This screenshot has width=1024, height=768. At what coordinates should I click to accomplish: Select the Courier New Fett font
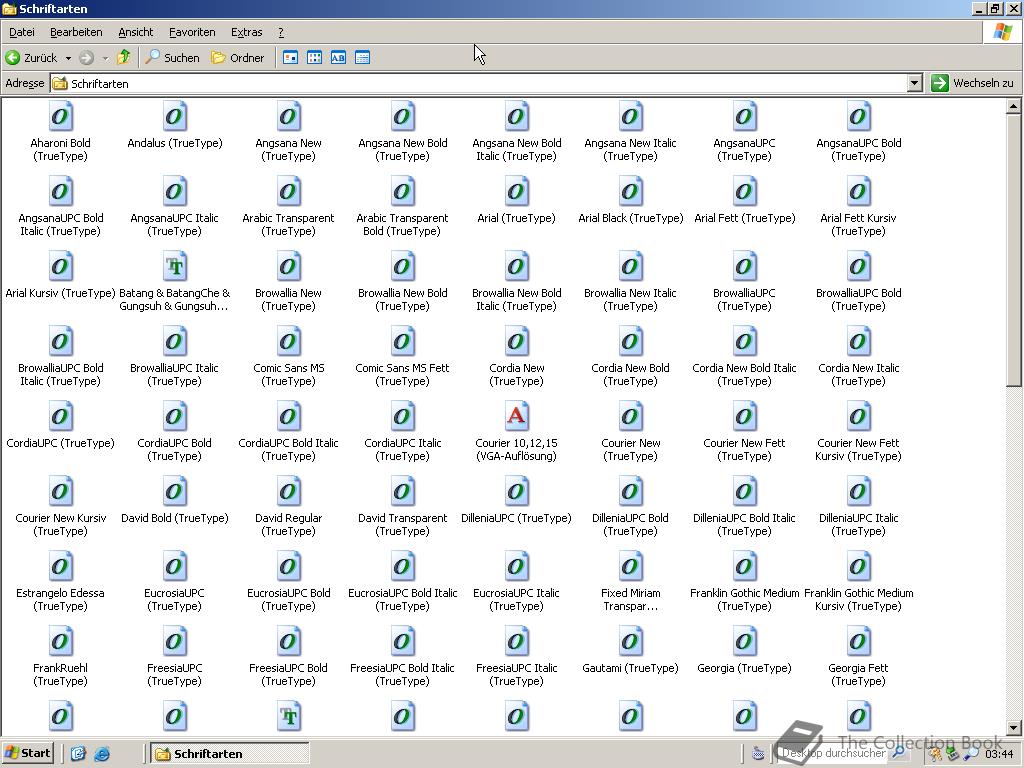click(x=744, y=418)
